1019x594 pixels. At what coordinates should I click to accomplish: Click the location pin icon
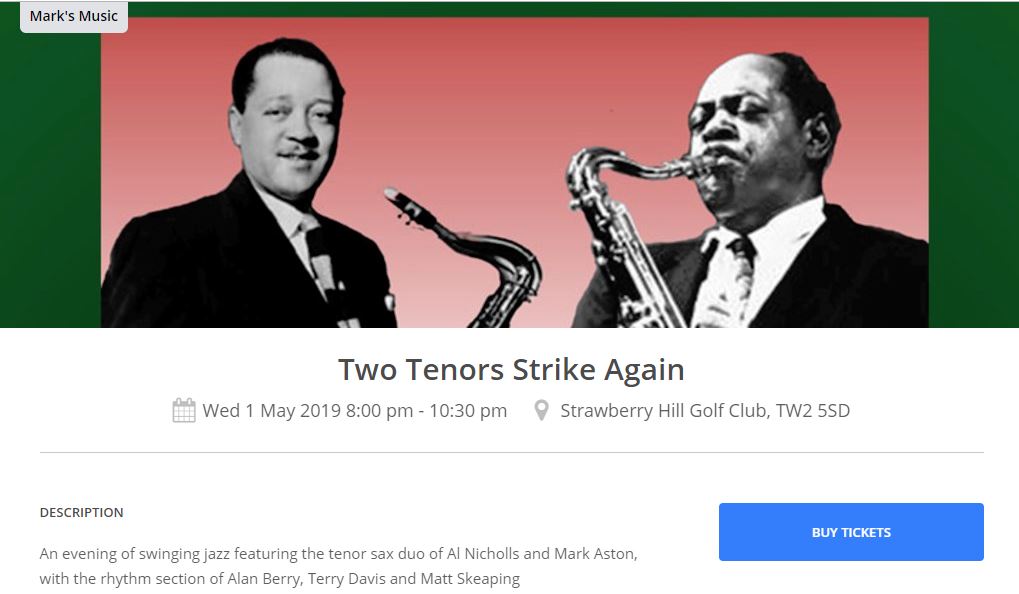(541, 410)
